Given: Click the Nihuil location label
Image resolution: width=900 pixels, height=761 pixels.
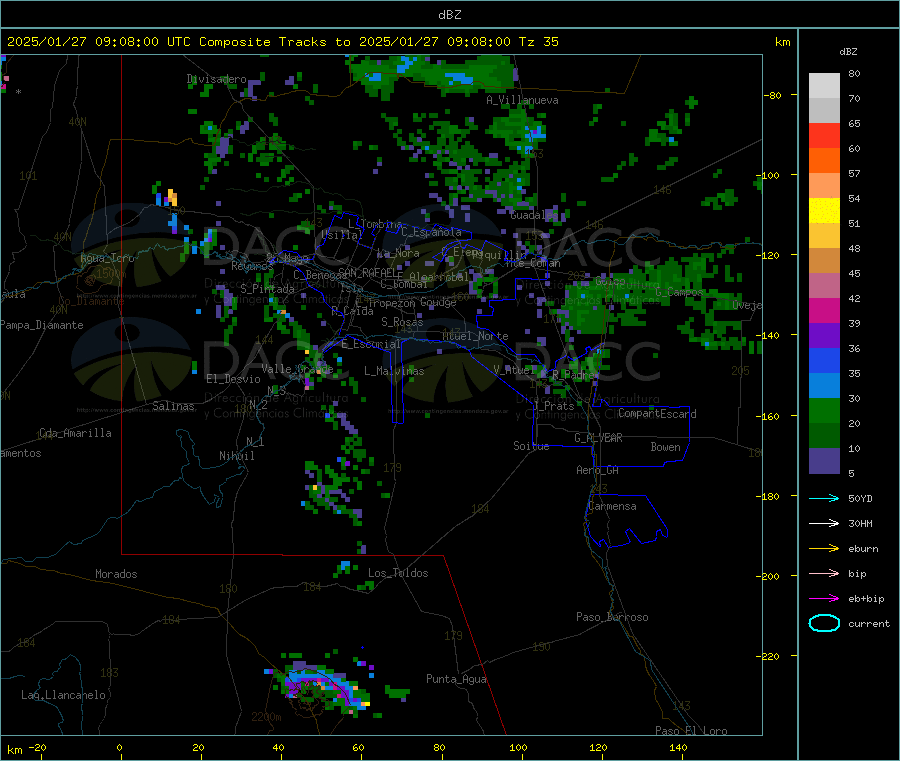Looking at the screenshot, I should pos(236,456).
